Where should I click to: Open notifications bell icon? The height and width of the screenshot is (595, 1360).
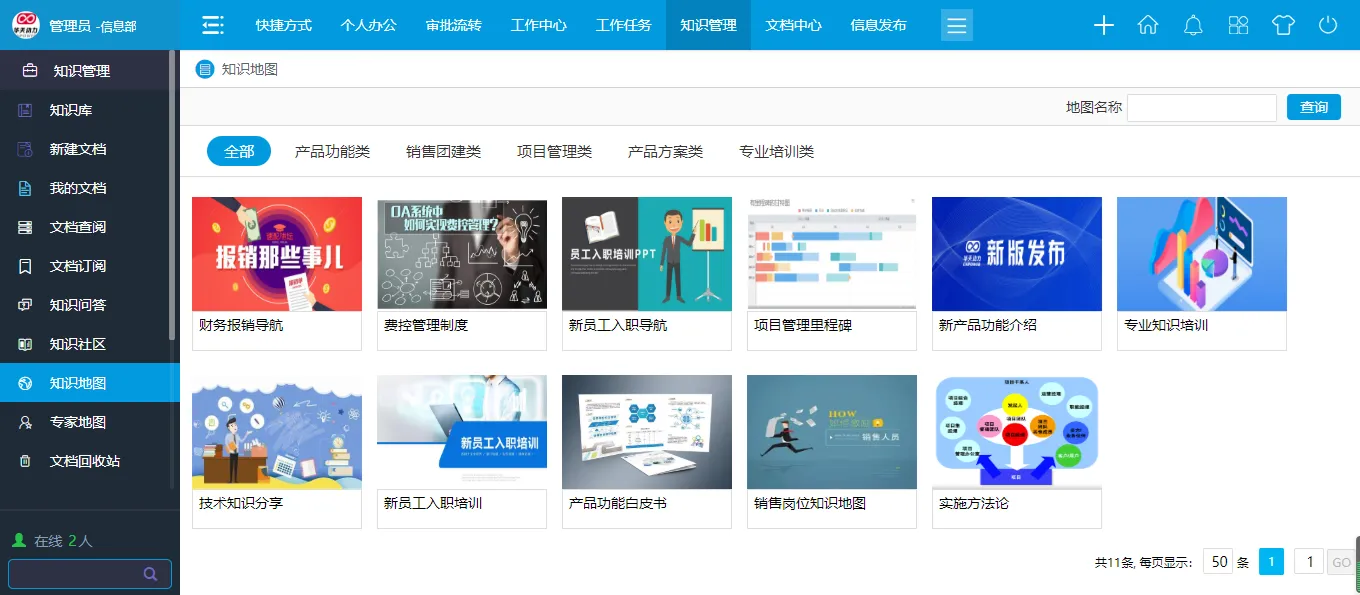tap(1193, 26)
